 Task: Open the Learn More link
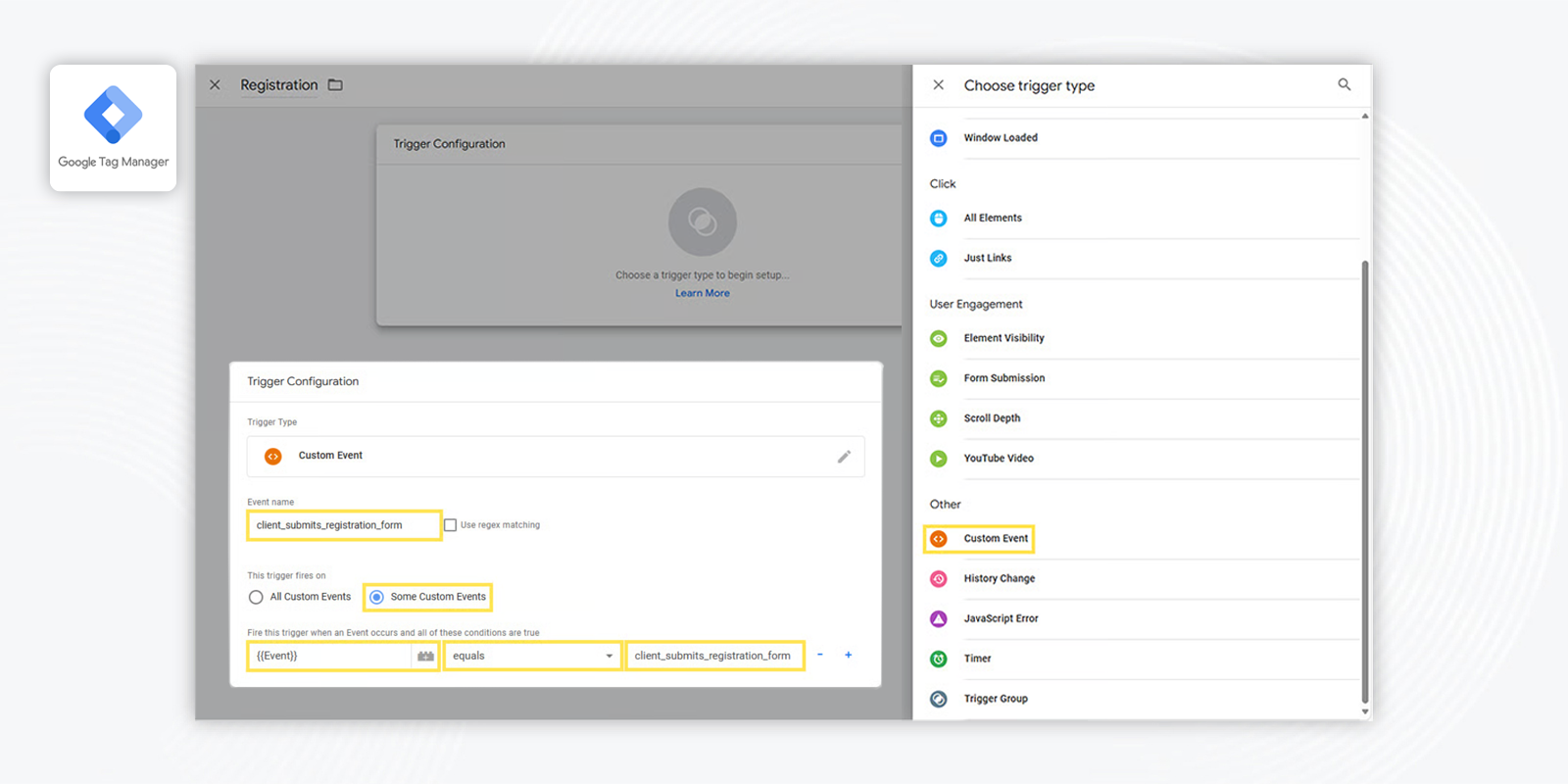[703, 293]
